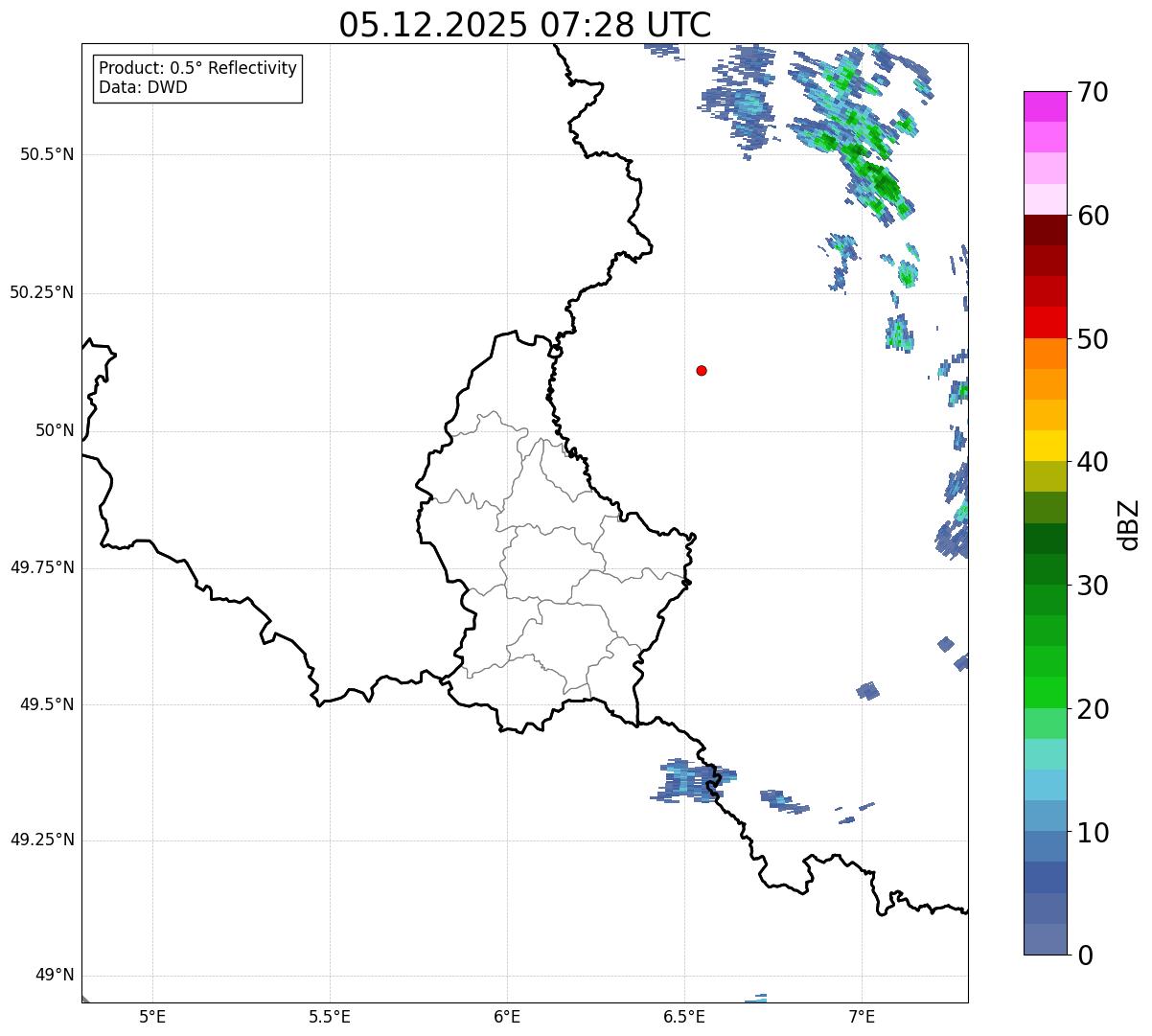Click the 49.5°N latitude label

pyautogui.click(x=47, y=704)
